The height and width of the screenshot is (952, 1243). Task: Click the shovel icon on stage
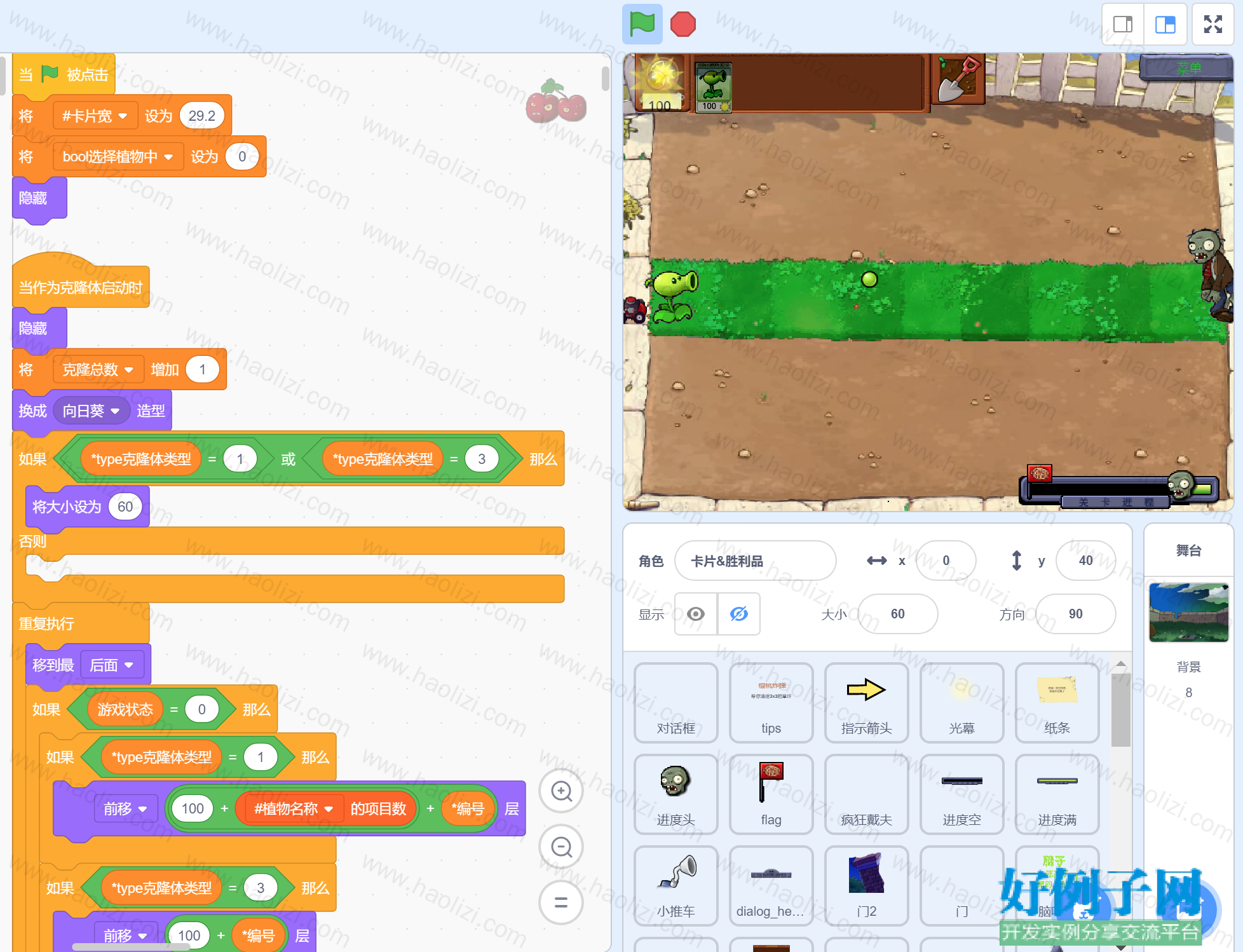(x=958, y=79)
